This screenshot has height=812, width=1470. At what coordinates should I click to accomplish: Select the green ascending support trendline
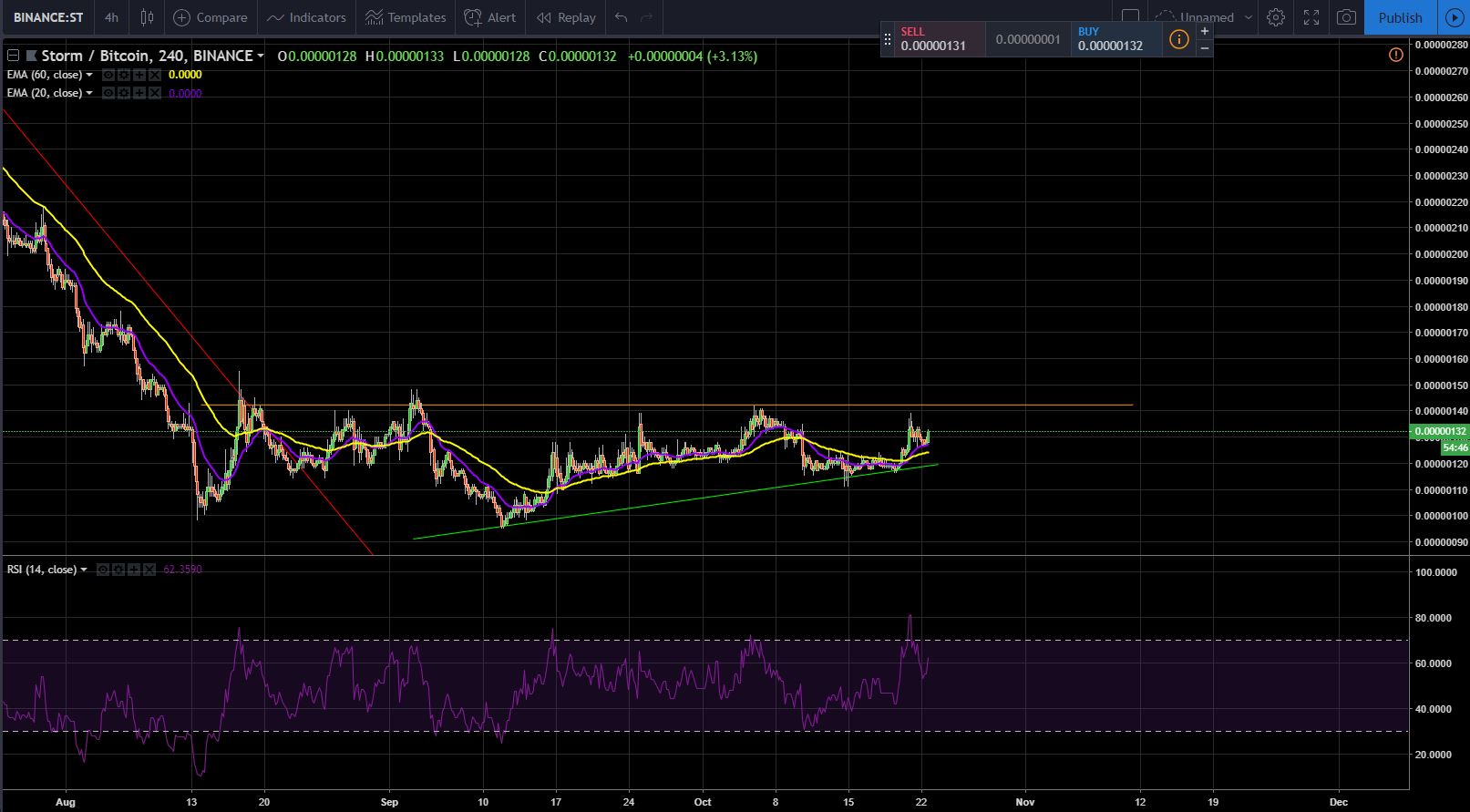[x=674, y=502]
